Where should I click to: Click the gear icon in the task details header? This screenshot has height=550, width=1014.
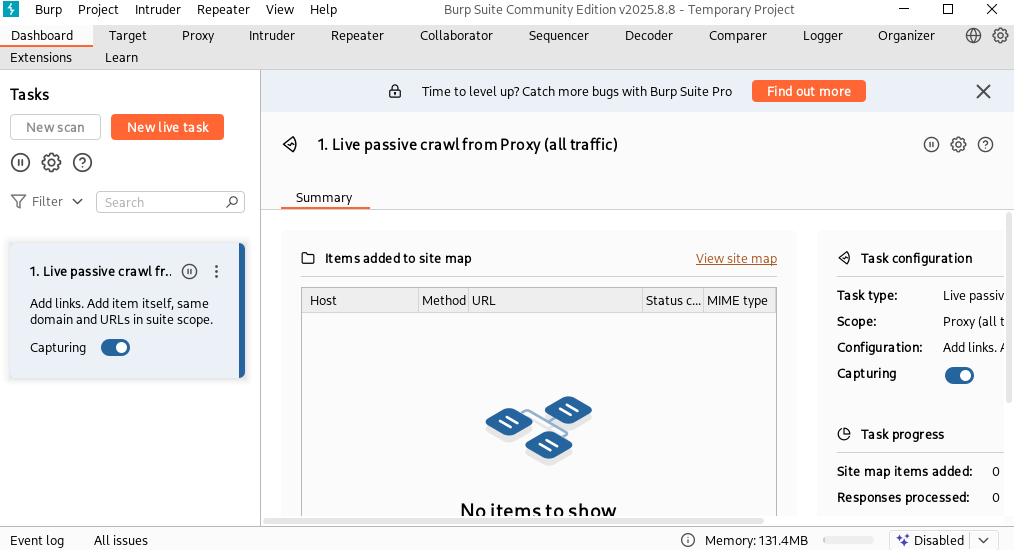coord(958,145)
